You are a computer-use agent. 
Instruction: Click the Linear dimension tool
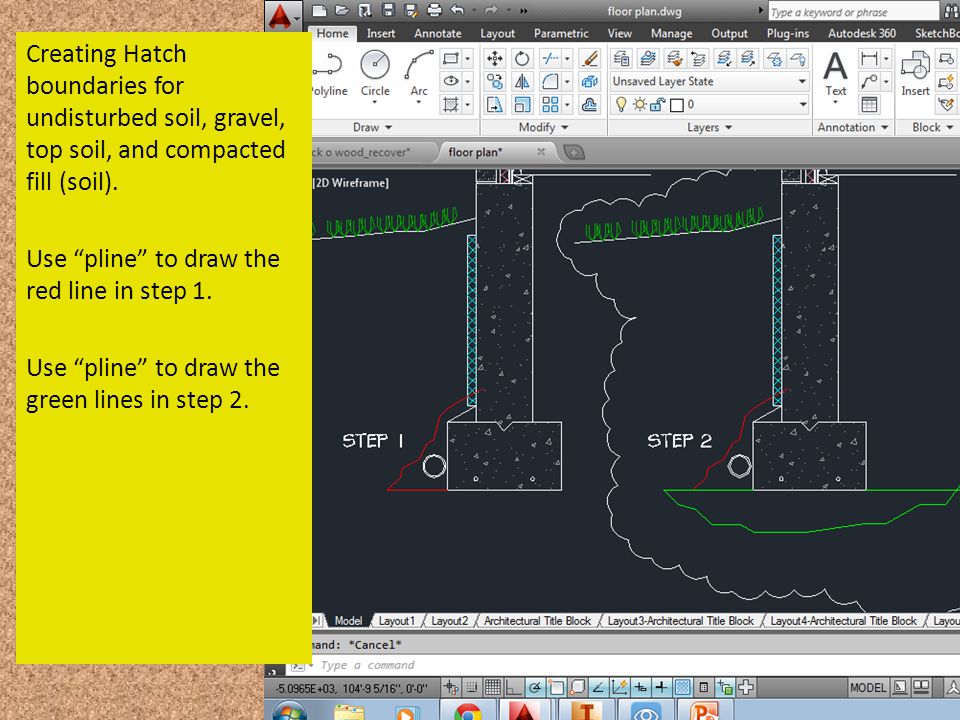click(x=869, y=59)
